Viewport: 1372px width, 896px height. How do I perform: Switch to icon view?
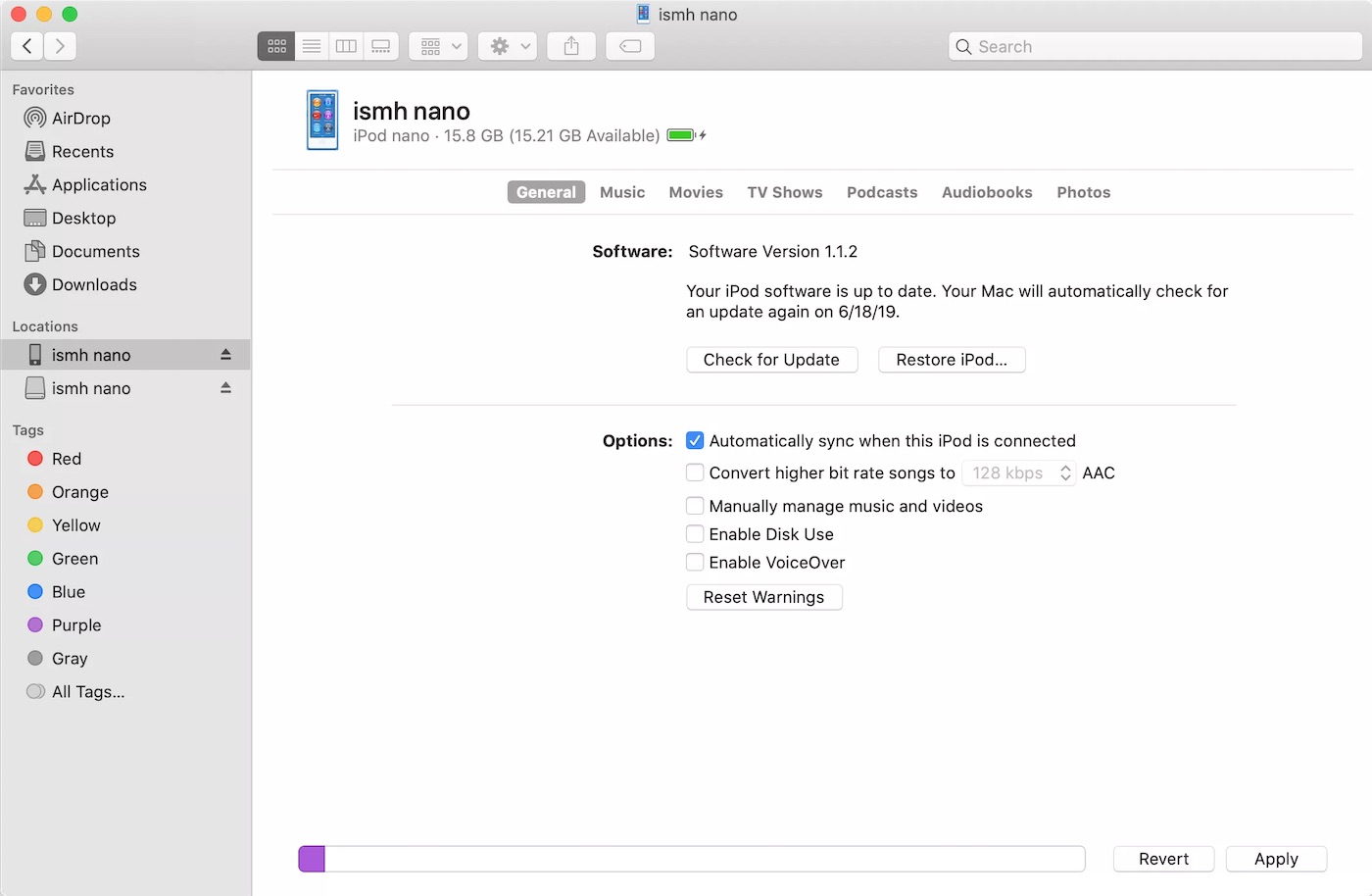[x=276, y=46]
